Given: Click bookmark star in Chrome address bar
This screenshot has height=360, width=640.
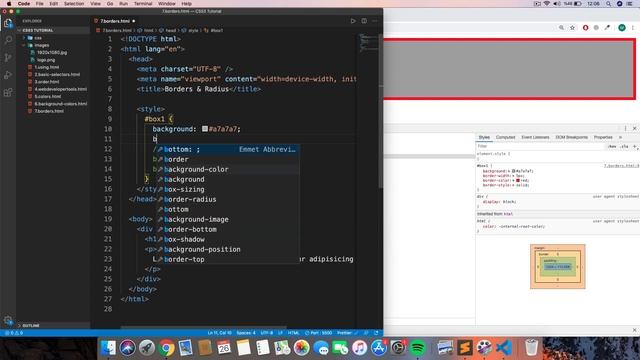Looking at the screenshot, I should click(572, 28).
